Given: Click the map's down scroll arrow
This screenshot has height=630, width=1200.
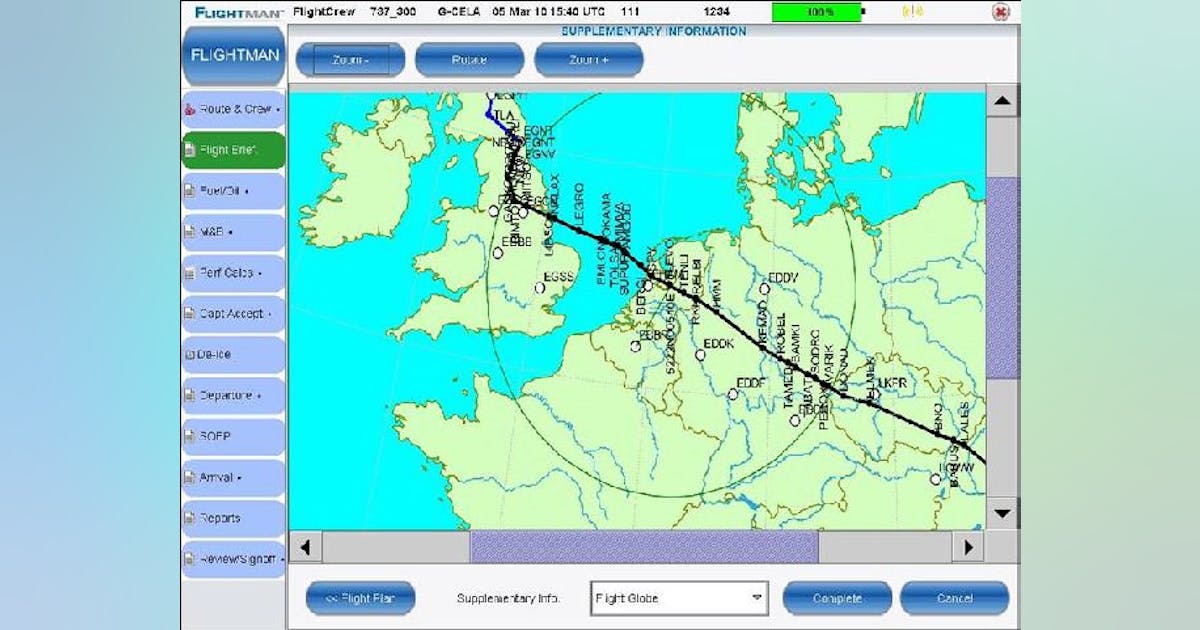Looking at the screenshot, I should [999, 512].
